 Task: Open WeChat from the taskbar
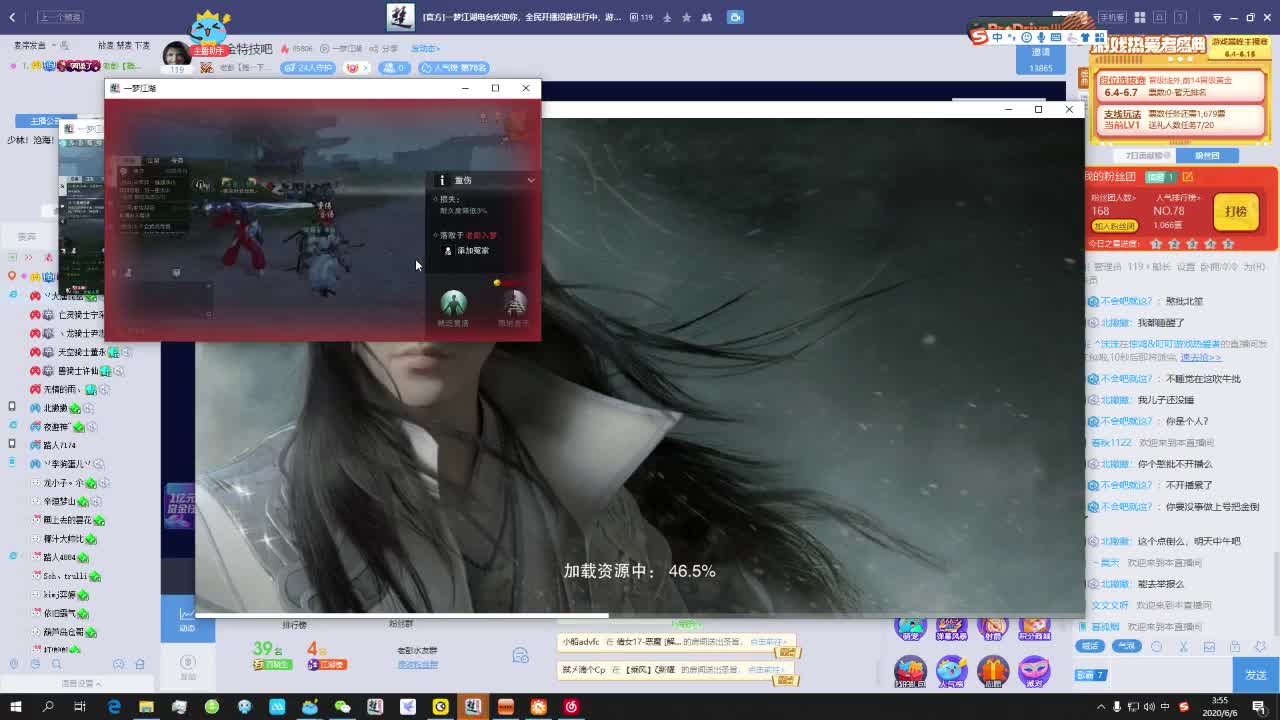342,706
